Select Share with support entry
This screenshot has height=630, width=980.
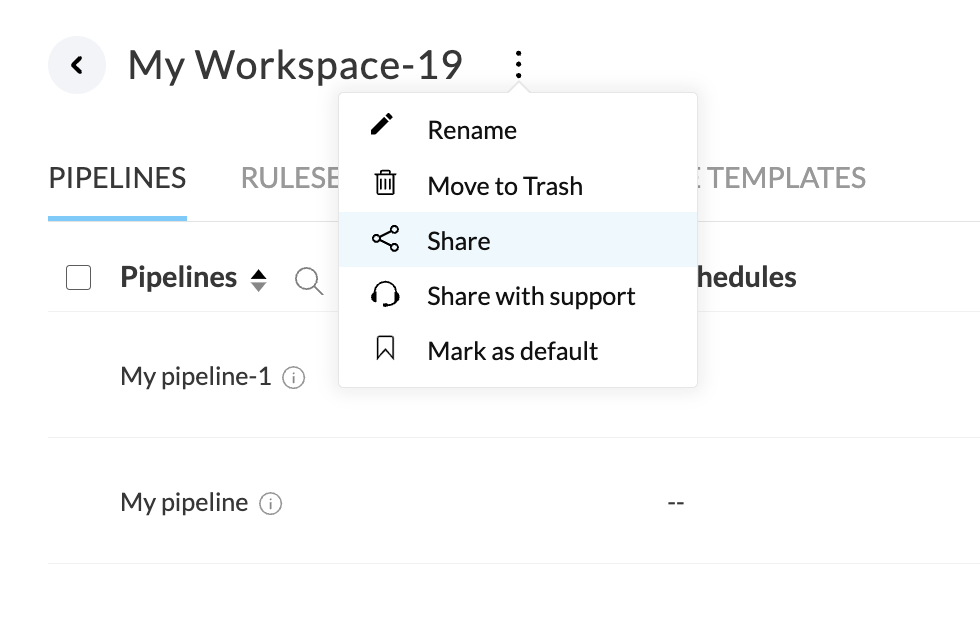[531, 296]
